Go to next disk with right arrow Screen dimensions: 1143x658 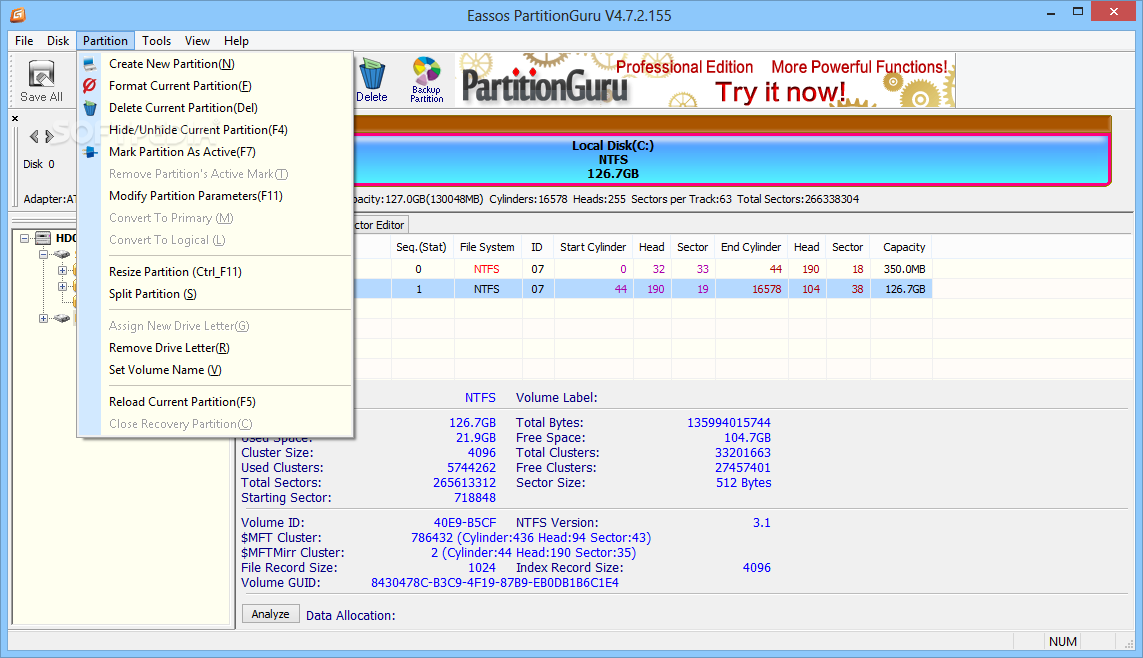coord(50,136)
